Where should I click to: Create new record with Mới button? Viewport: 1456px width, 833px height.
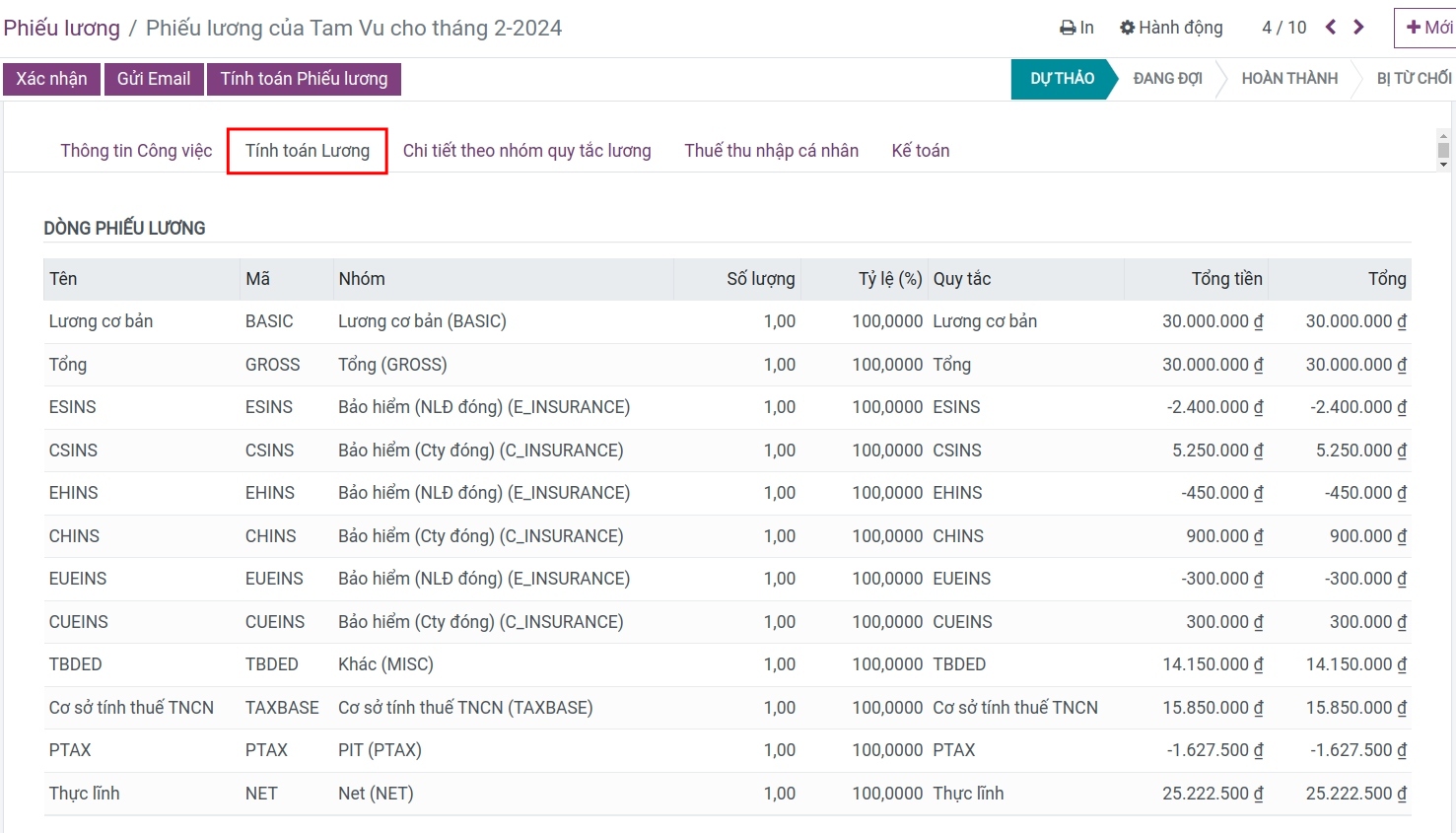pyautogui.click(x=1427, y=28)
